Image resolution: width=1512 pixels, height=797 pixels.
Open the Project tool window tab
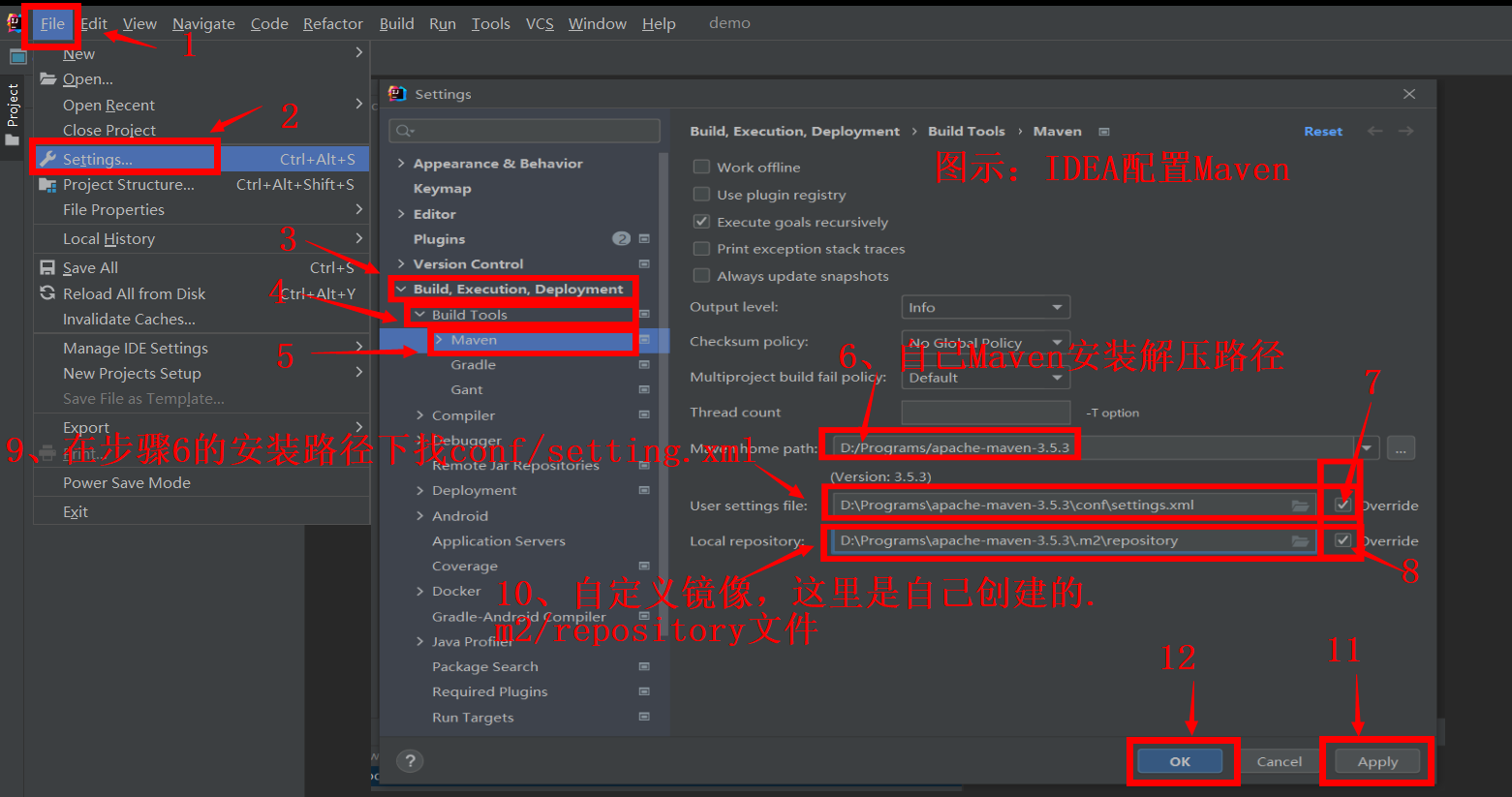13,115
